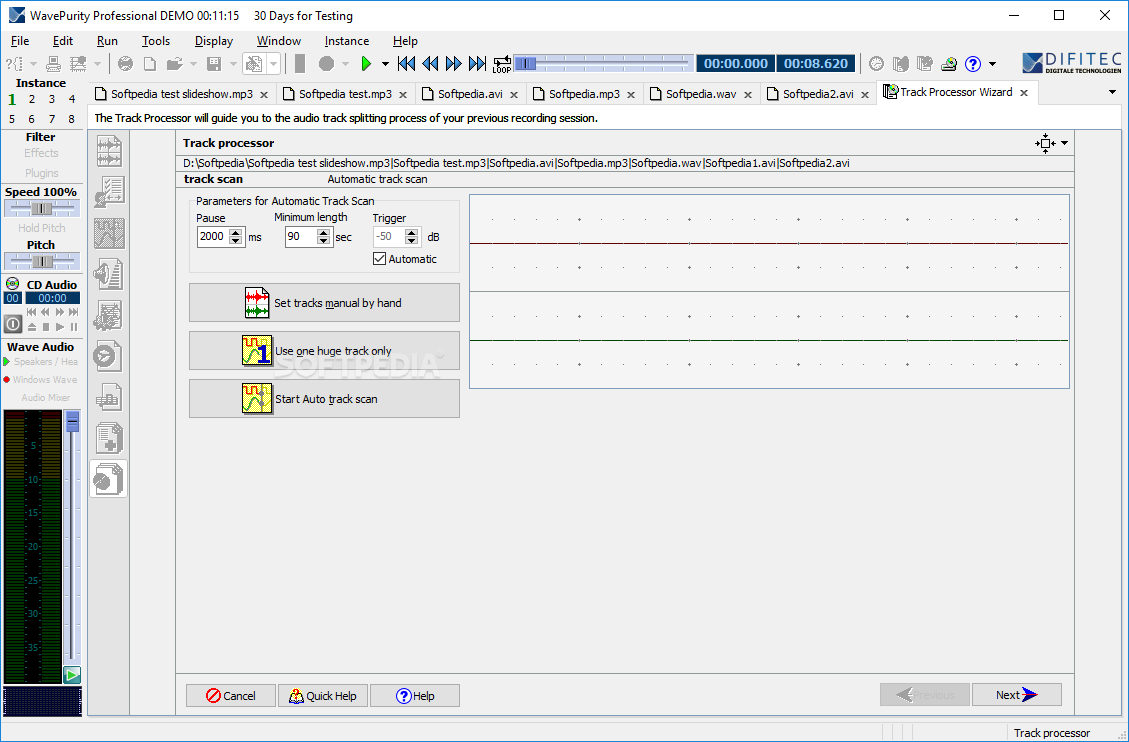Jump to start with skip-back button
The height and width of the screenshot is (742, 1129).
[406, 64]
